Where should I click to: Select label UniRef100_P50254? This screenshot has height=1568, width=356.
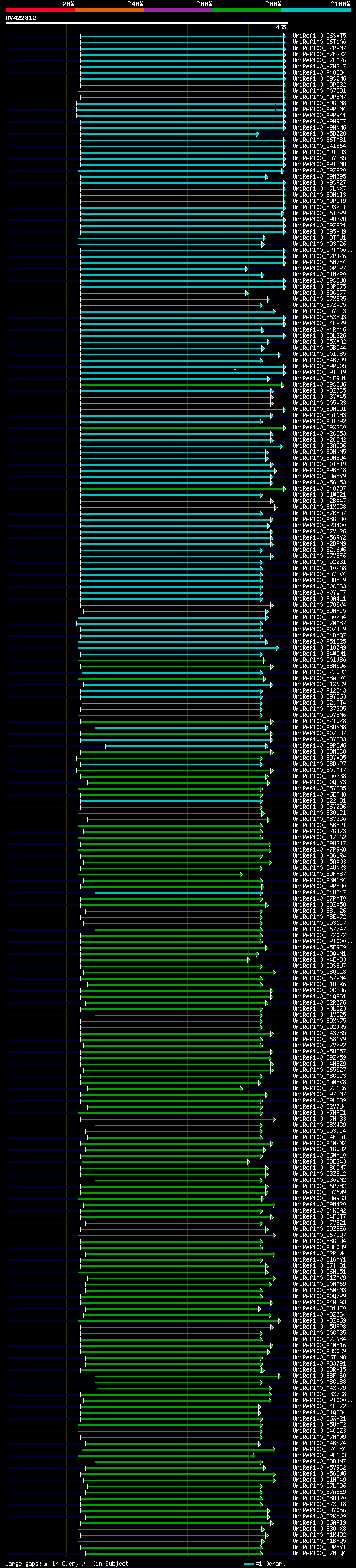(x=319, y=617)
